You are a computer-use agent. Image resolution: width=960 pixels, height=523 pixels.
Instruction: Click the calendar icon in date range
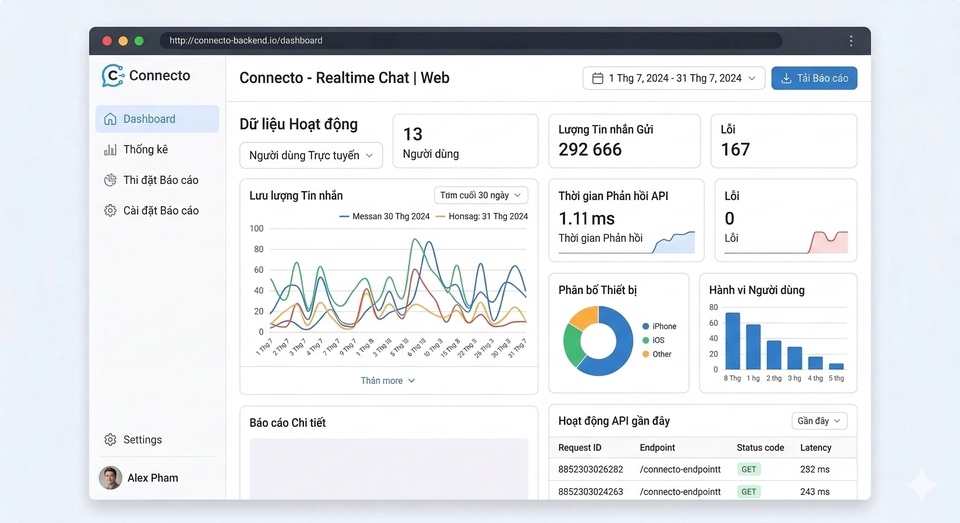coord(597,78)
